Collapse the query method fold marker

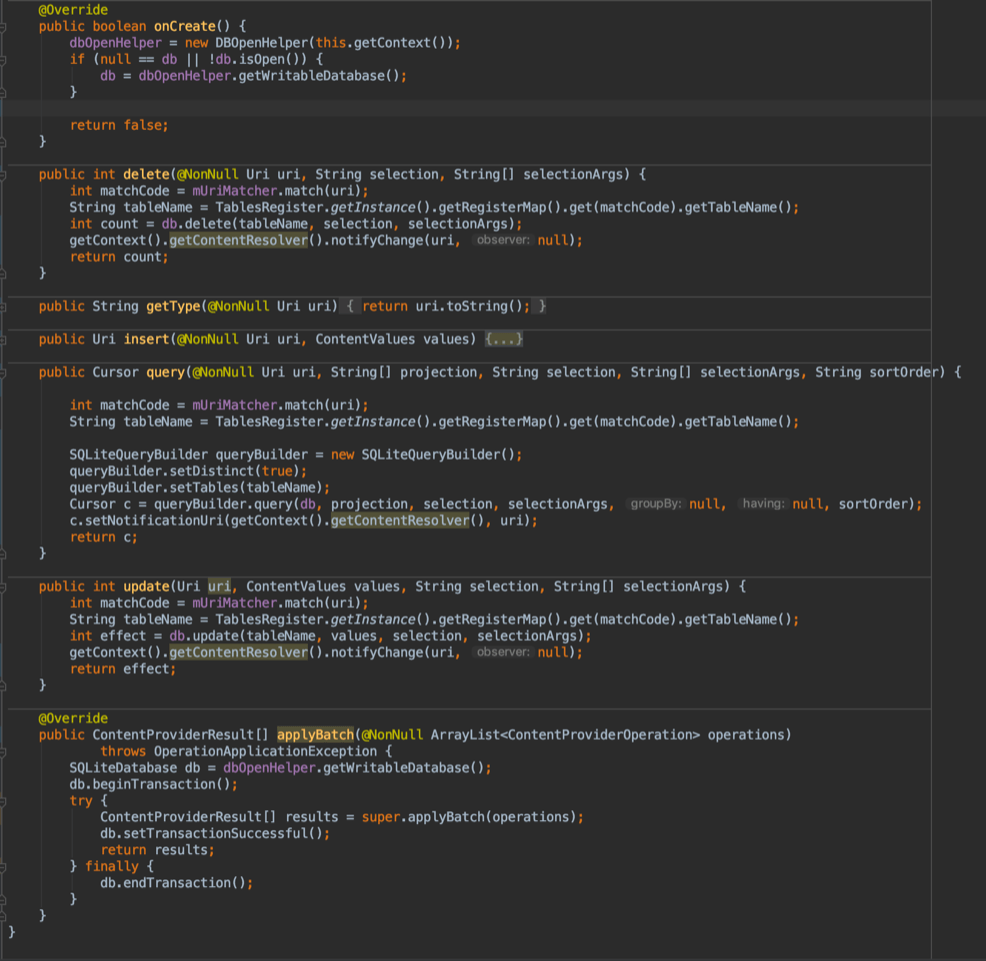coord(4,373)
